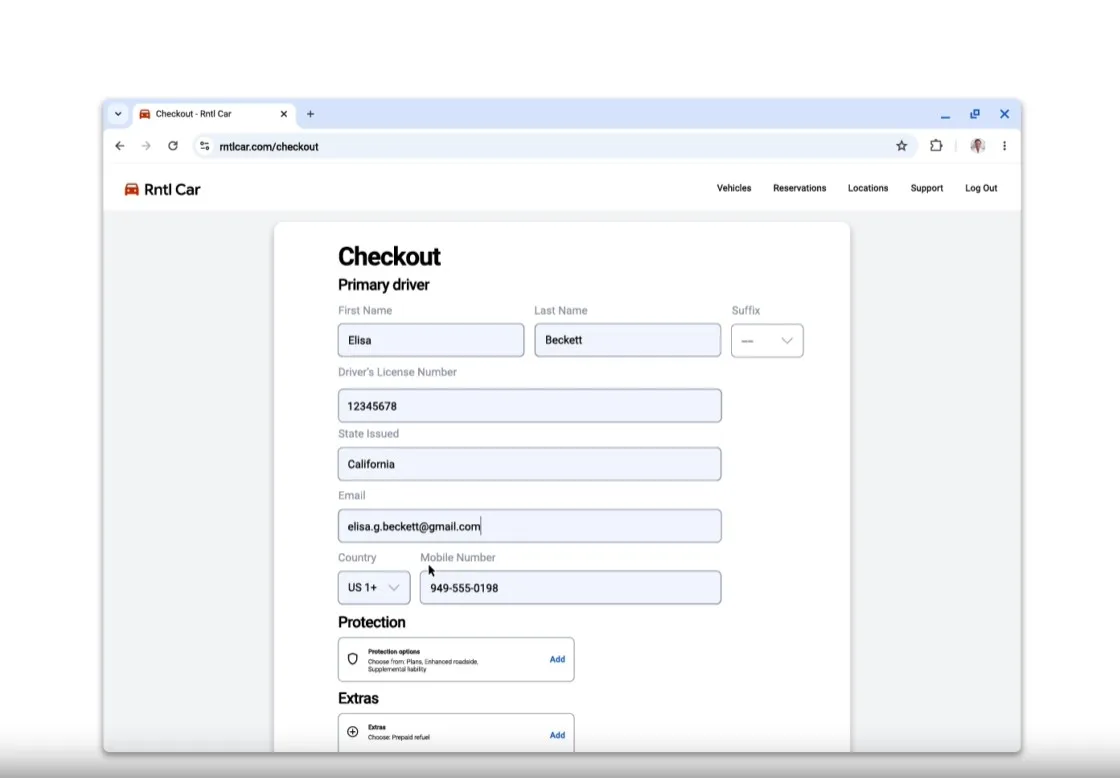Bookmark this page with the star icon

[x=901, y=146]
